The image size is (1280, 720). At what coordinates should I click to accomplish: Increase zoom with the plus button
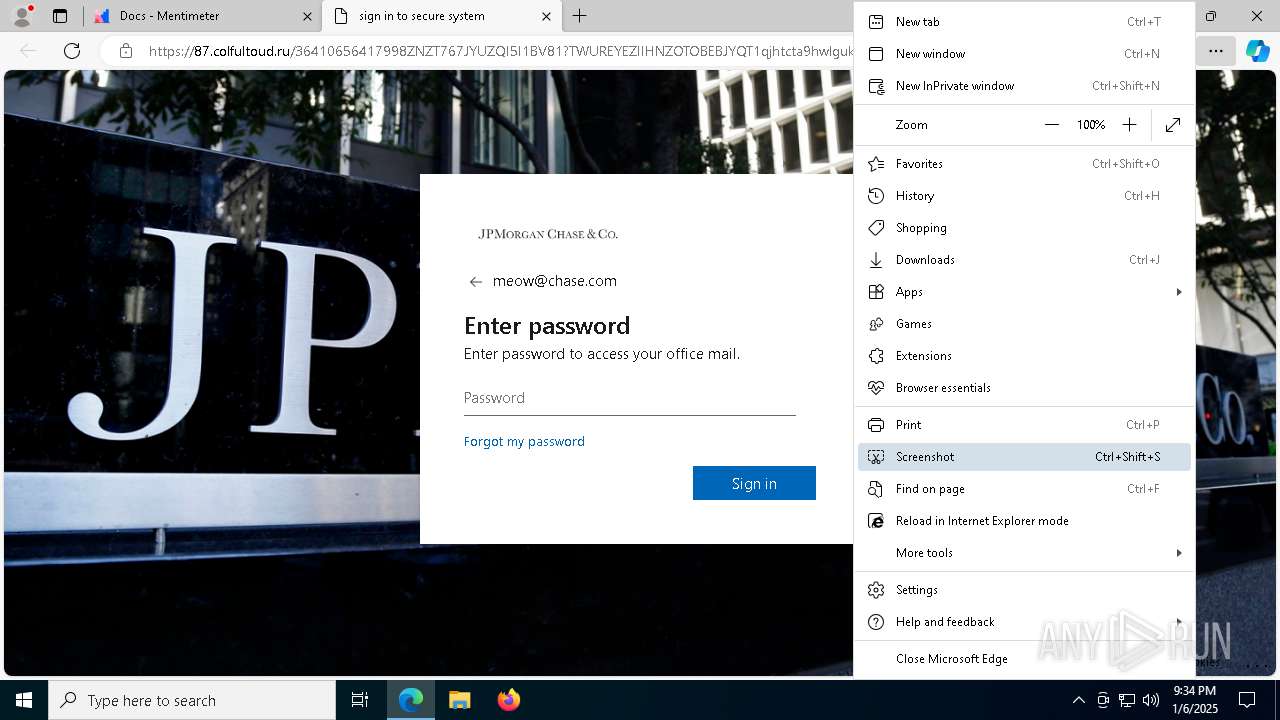click(x=1129, y=125)
